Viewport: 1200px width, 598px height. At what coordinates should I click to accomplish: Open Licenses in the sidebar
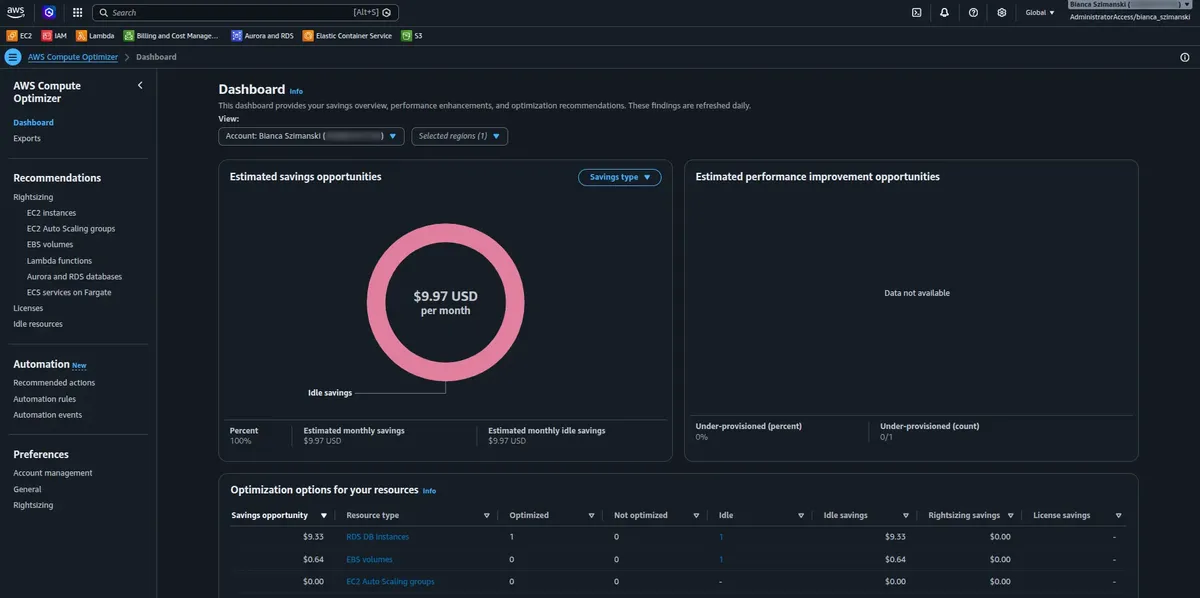(x=28, y=308)
